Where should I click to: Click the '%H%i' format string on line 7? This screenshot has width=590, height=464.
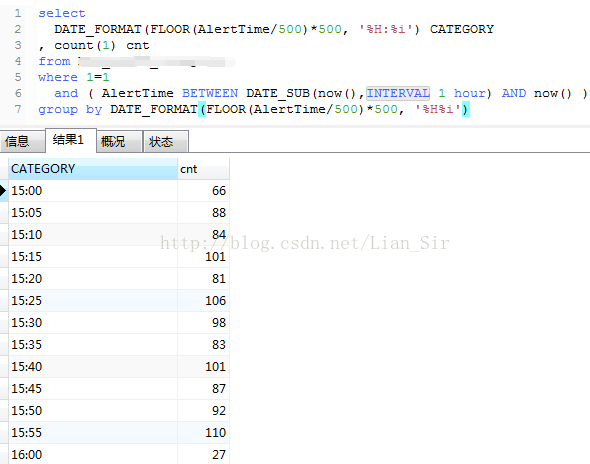437,109
